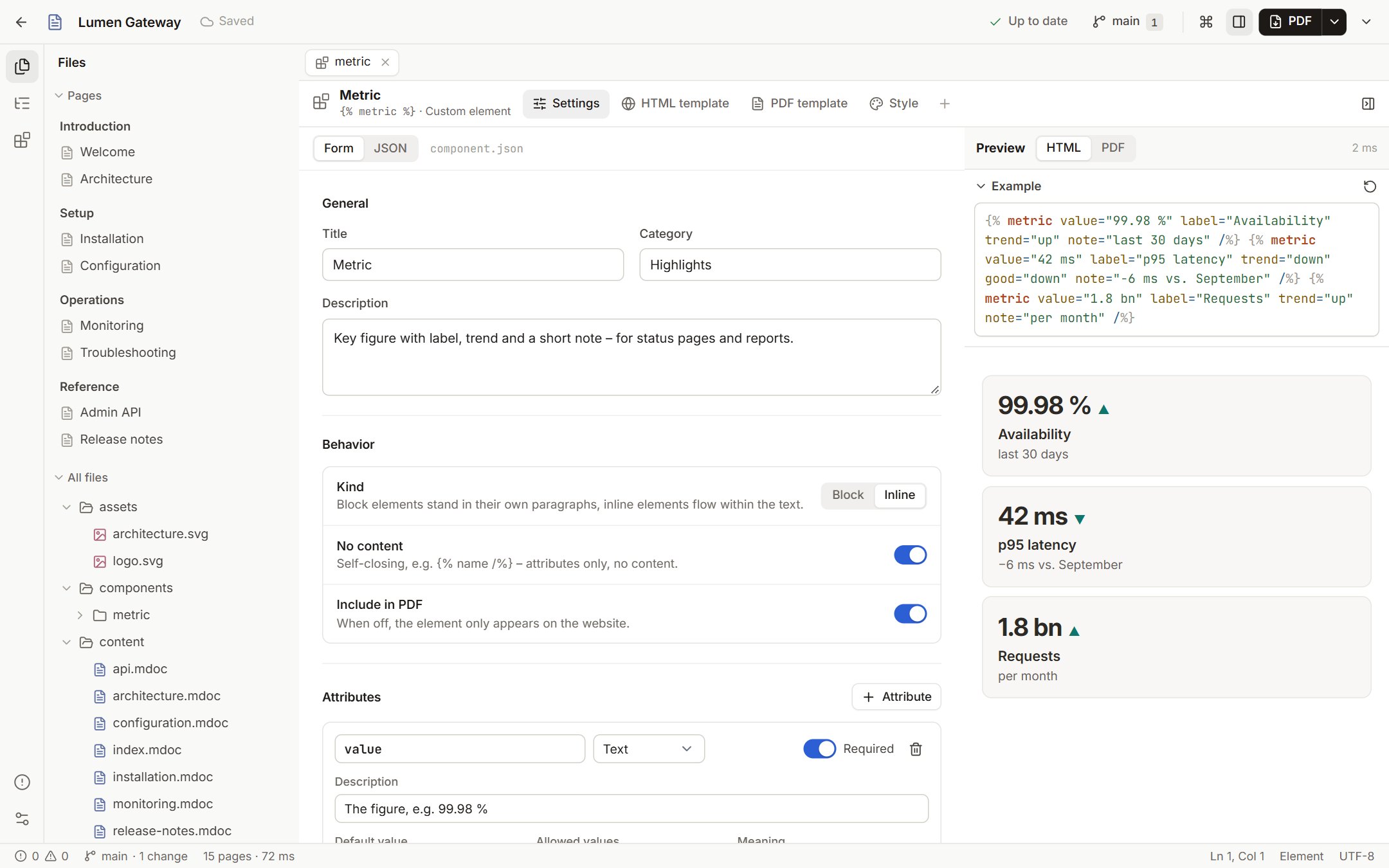This screenshot has width=1389, height=868.
Task: Collapse the Example section
Action: pyautogui.click(x=1008, y=186)
